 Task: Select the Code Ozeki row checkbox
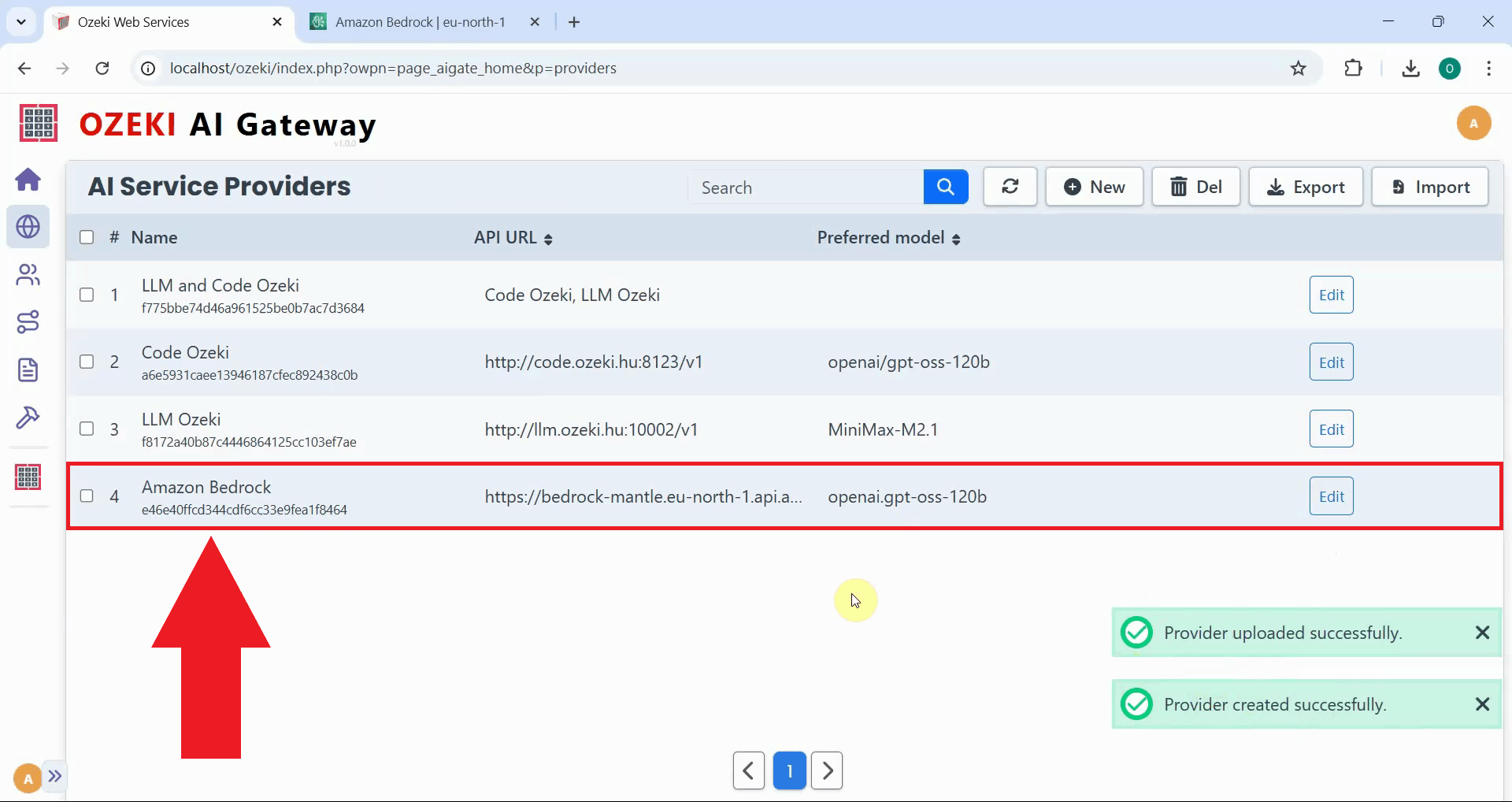click(87, 362)
